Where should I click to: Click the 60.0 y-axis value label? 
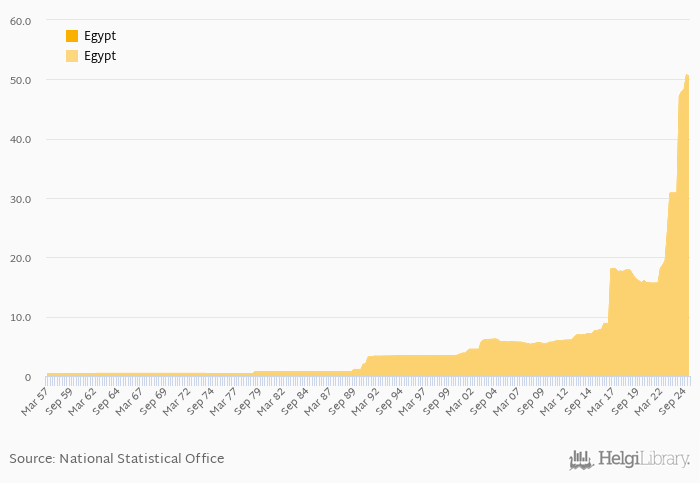click(20, 21)
